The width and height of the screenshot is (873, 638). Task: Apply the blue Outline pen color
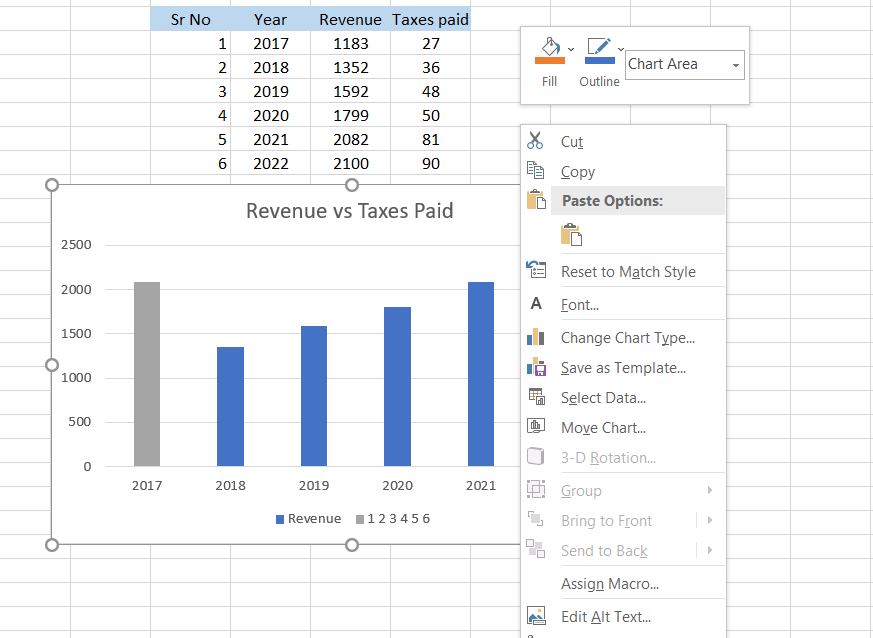click(x=598, y=50)
